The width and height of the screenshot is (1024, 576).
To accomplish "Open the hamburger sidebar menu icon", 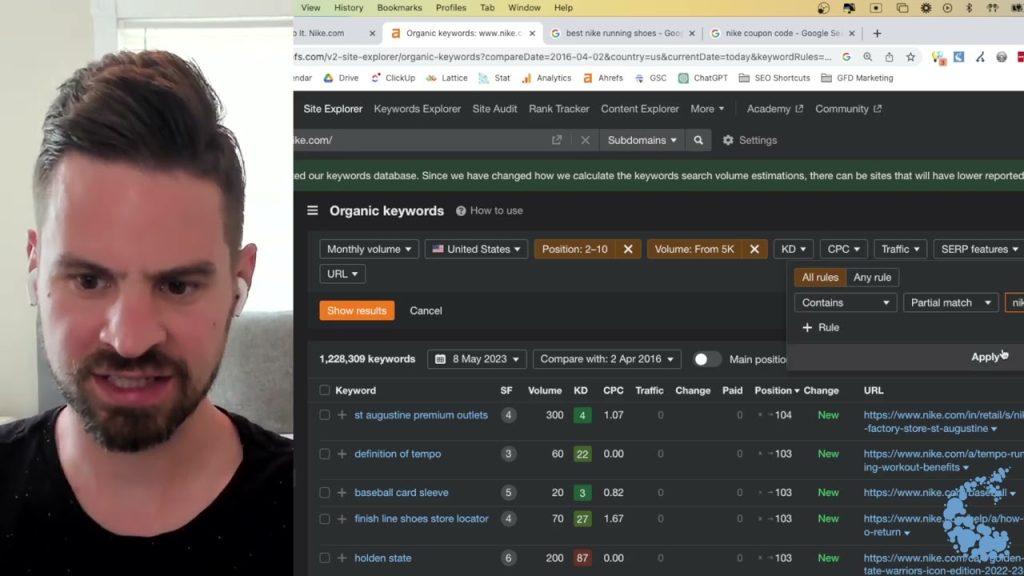I will click(x=312, y=210).
